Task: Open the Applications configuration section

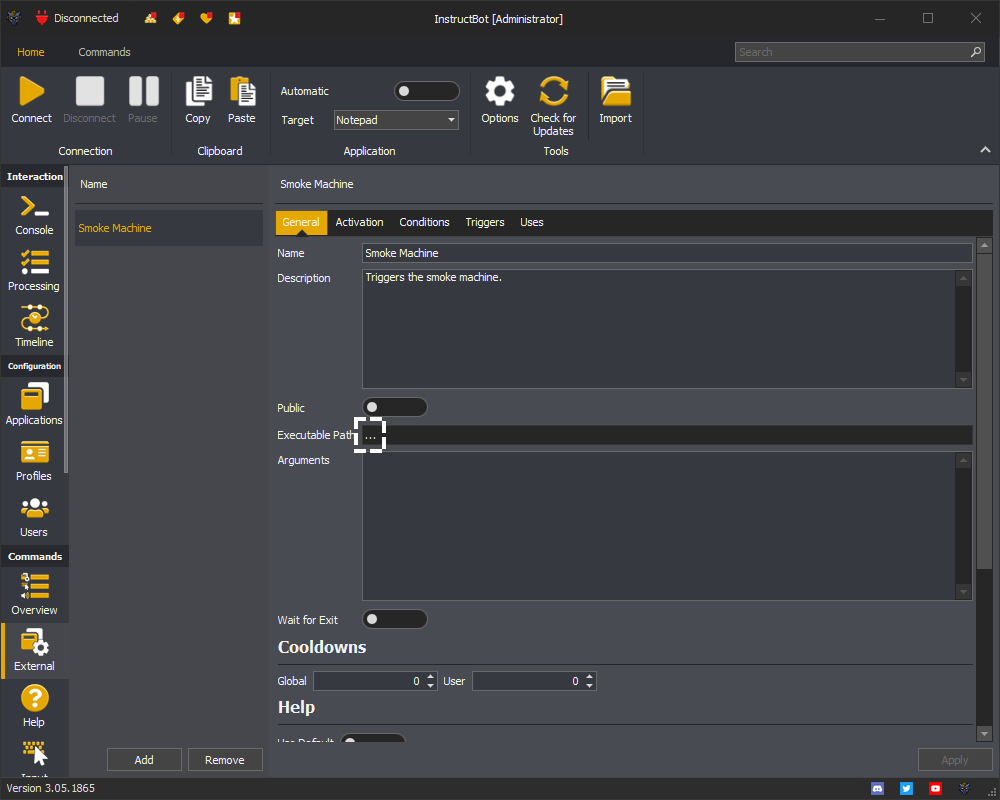Action: pyautogui.click(x=34, y=404)
